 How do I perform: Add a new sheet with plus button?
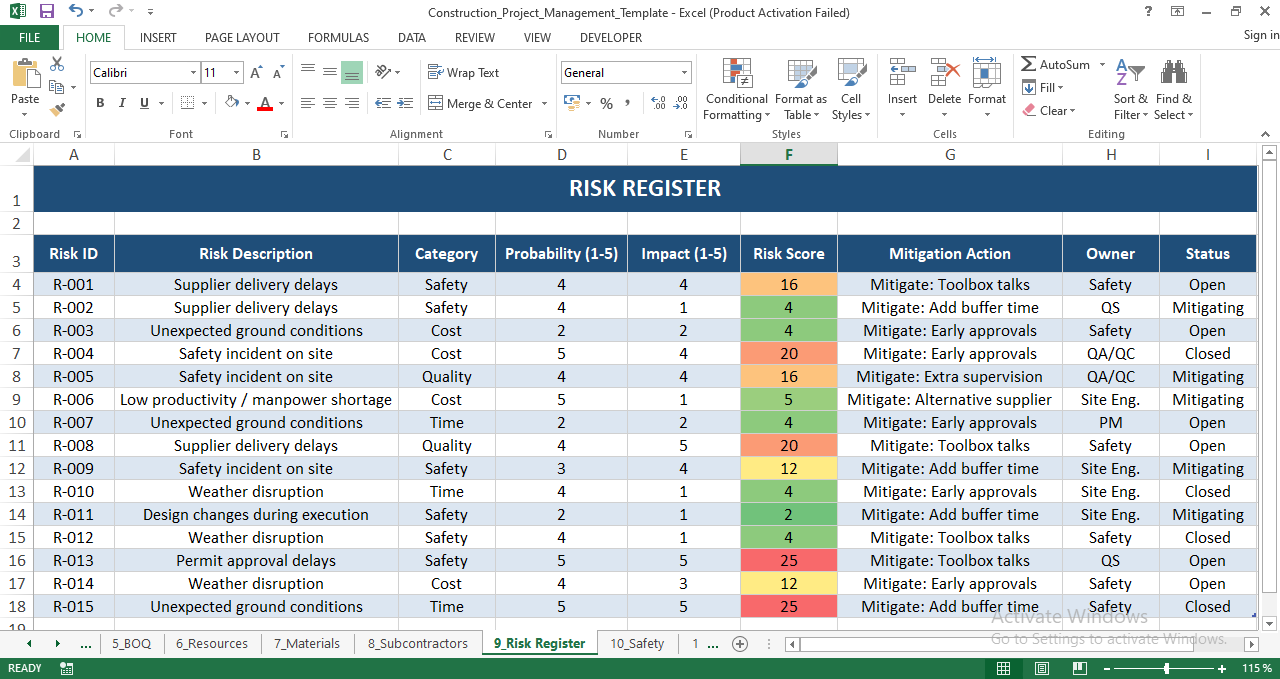(x=740, y=644)
